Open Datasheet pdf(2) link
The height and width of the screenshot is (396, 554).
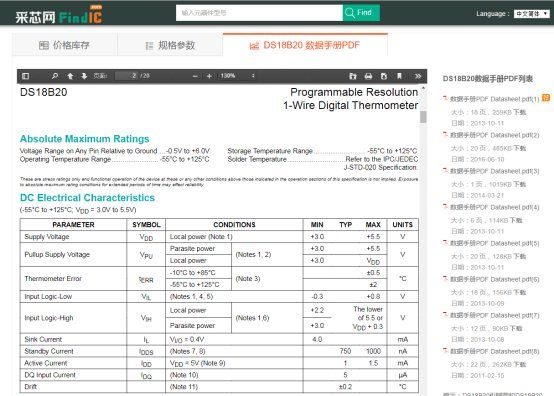coord(495,135)
